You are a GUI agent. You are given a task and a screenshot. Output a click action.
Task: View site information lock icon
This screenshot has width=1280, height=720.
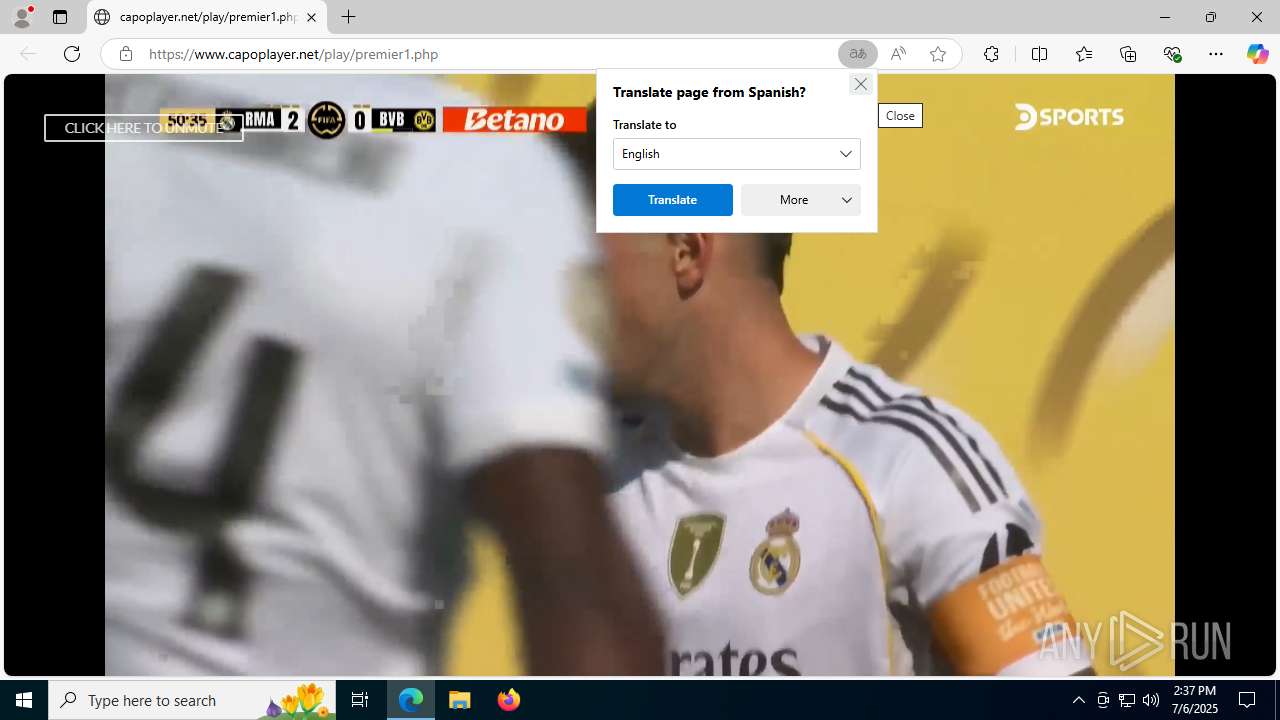125,54
